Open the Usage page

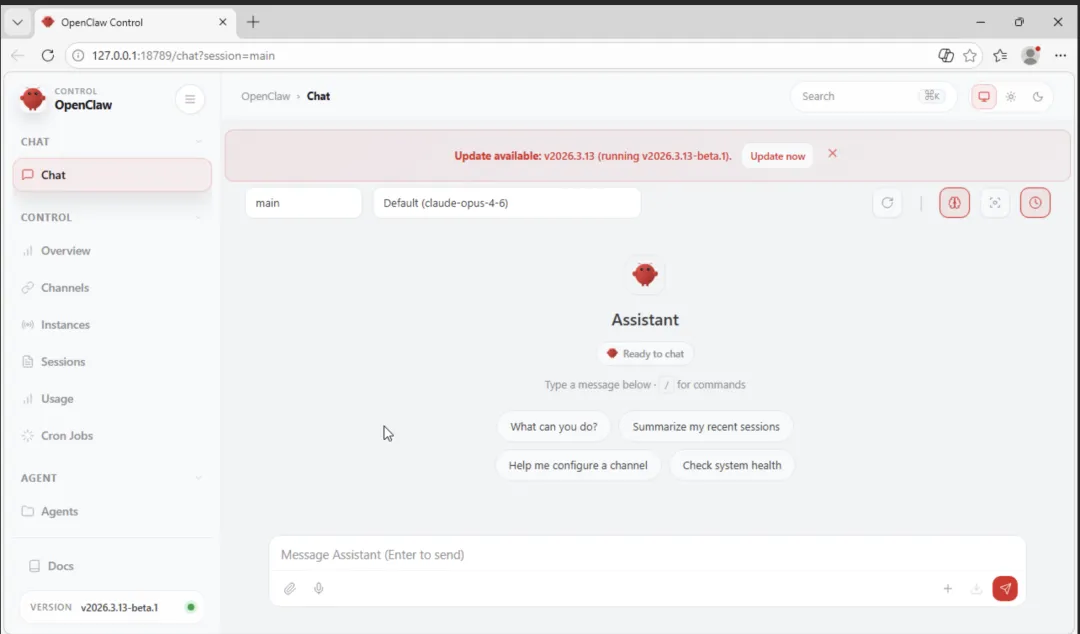click(x=112, y=399)
